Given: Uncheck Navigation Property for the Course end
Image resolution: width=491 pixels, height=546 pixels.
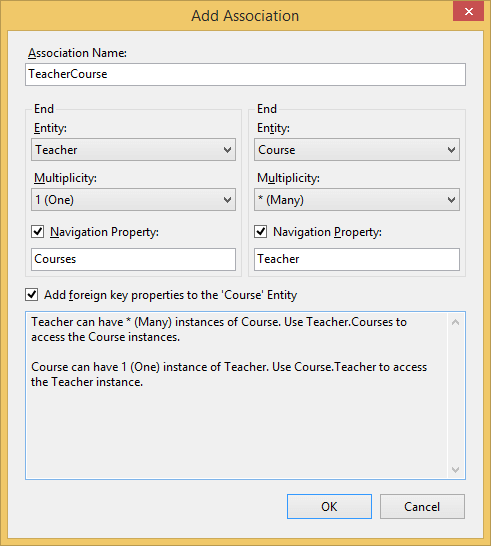Looking at the screenshot, I should (x=260, y=232).
